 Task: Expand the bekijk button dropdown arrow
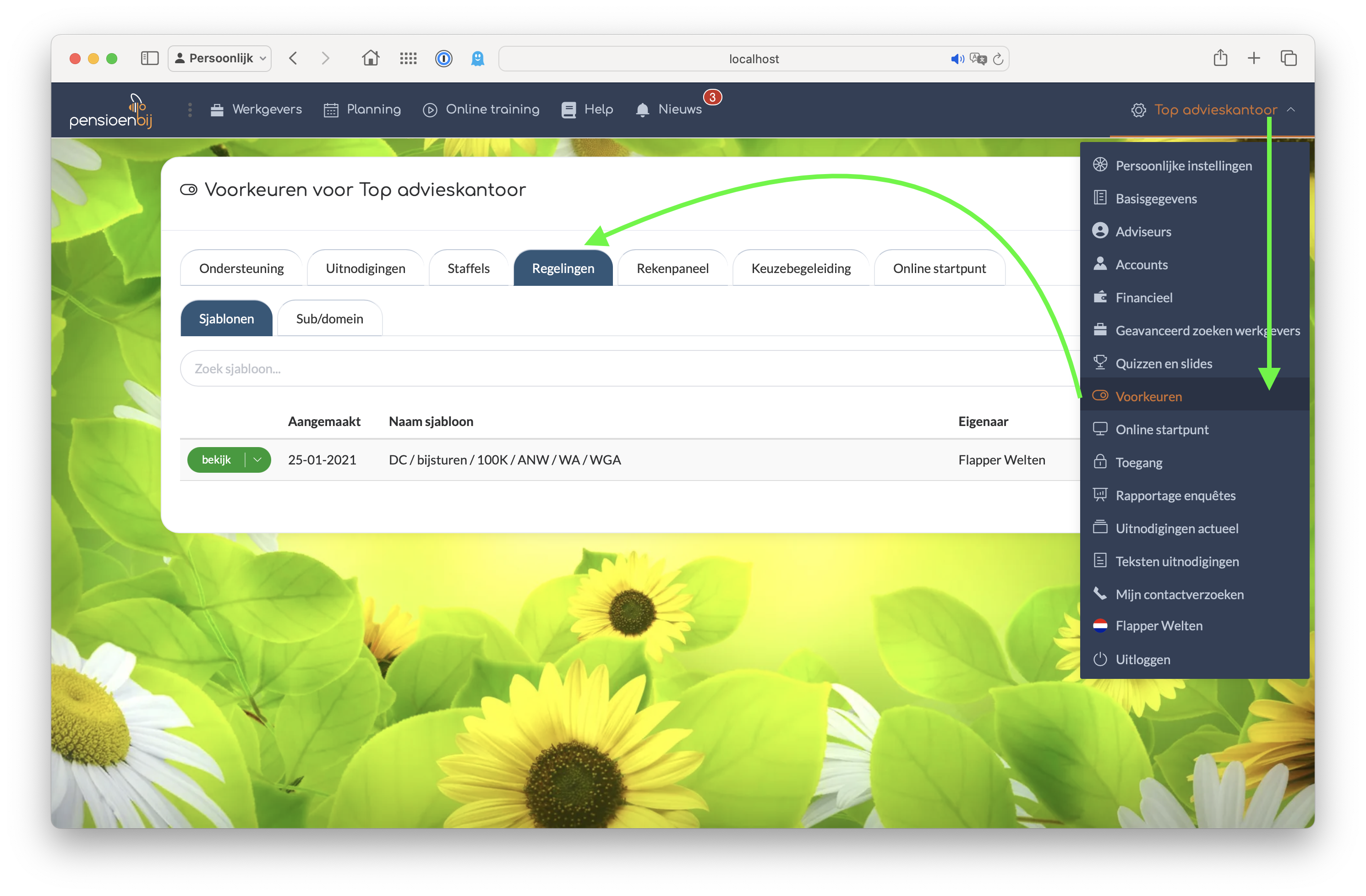click(258, 460)
